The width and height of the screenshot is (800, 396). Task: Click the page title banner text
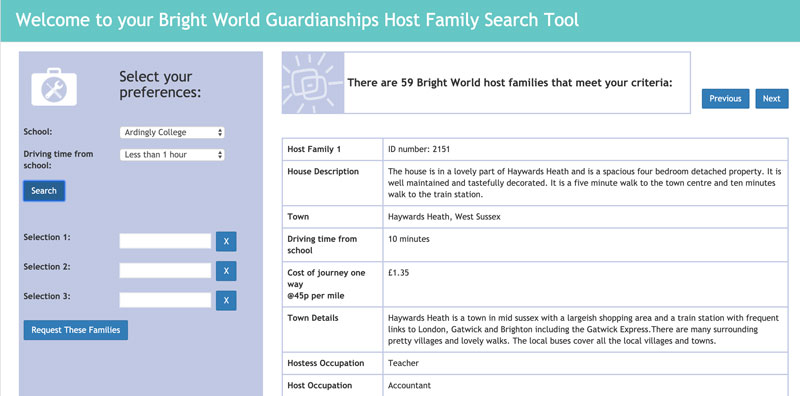pos(297,20)
